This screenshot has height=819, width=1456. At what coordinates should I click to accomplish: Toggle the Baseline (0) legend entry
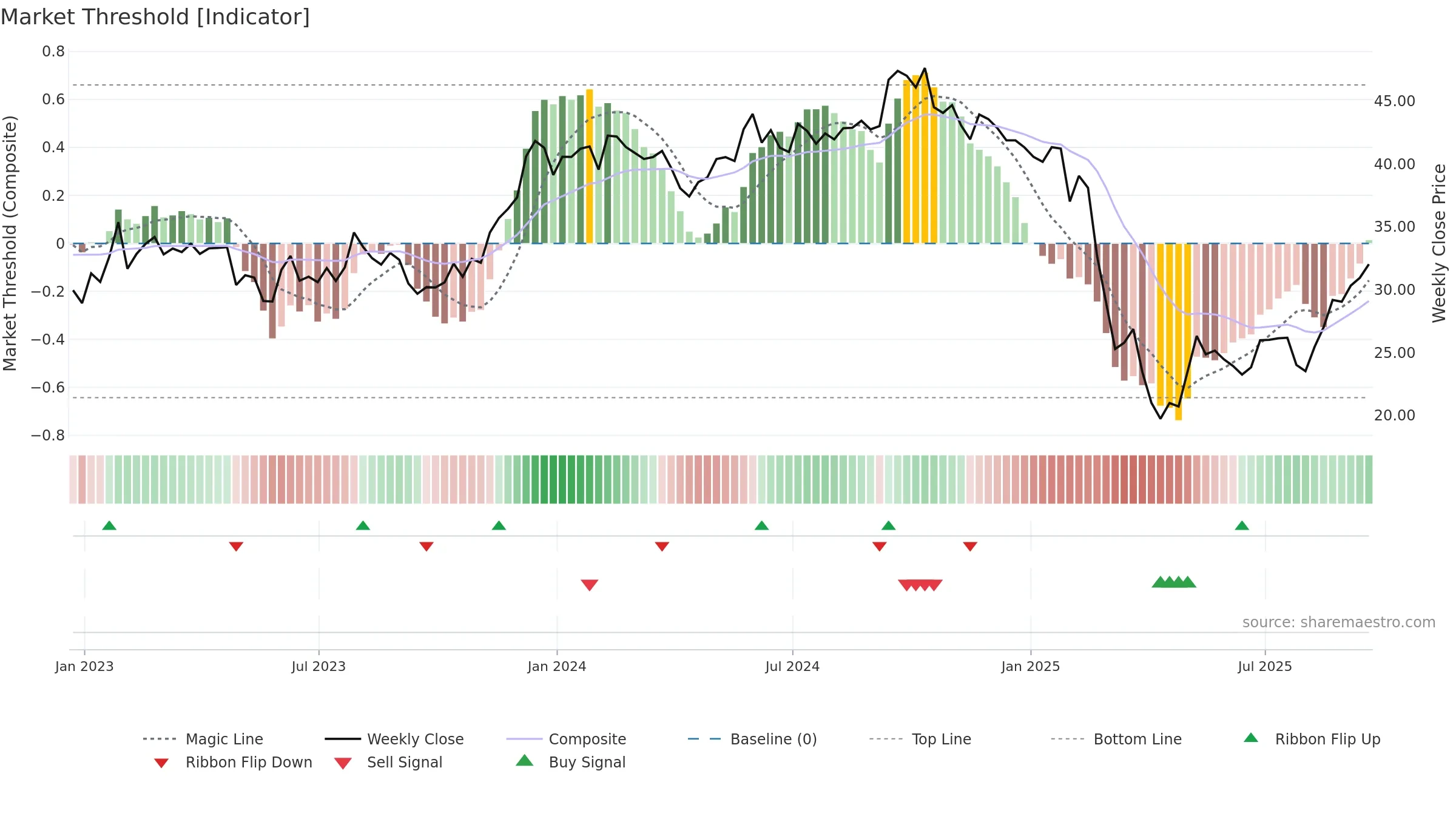[x=752, y=739]
